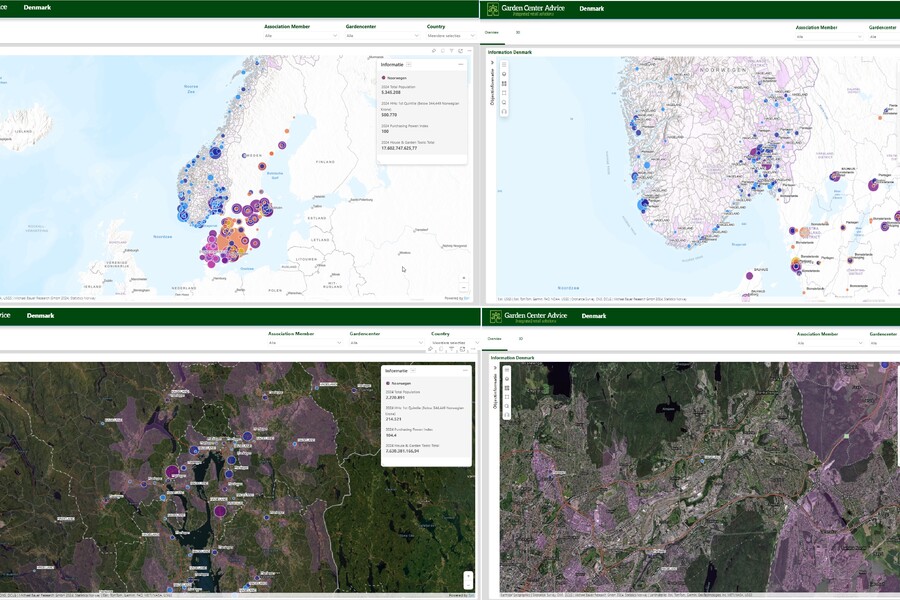
Task: Select the 3D tab in top-right panel
Action: click(x=518, y=32)
